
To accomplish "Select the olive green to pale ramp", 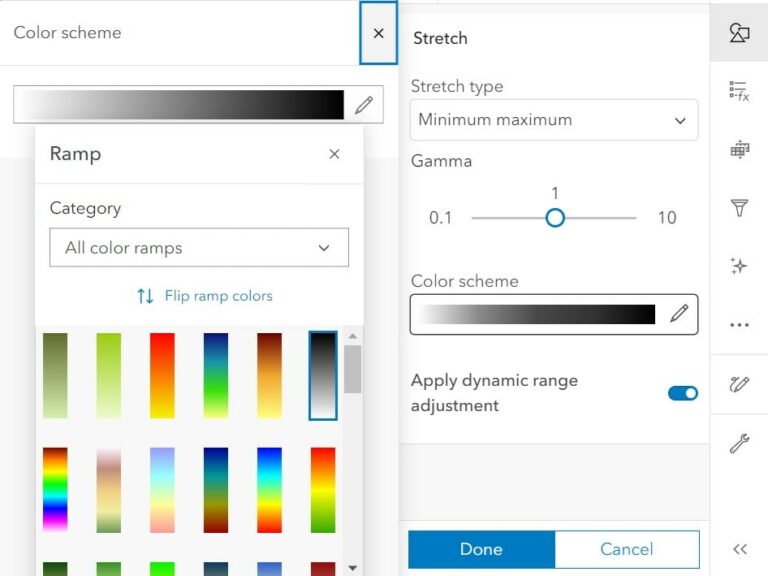I will tap(55, 376).
